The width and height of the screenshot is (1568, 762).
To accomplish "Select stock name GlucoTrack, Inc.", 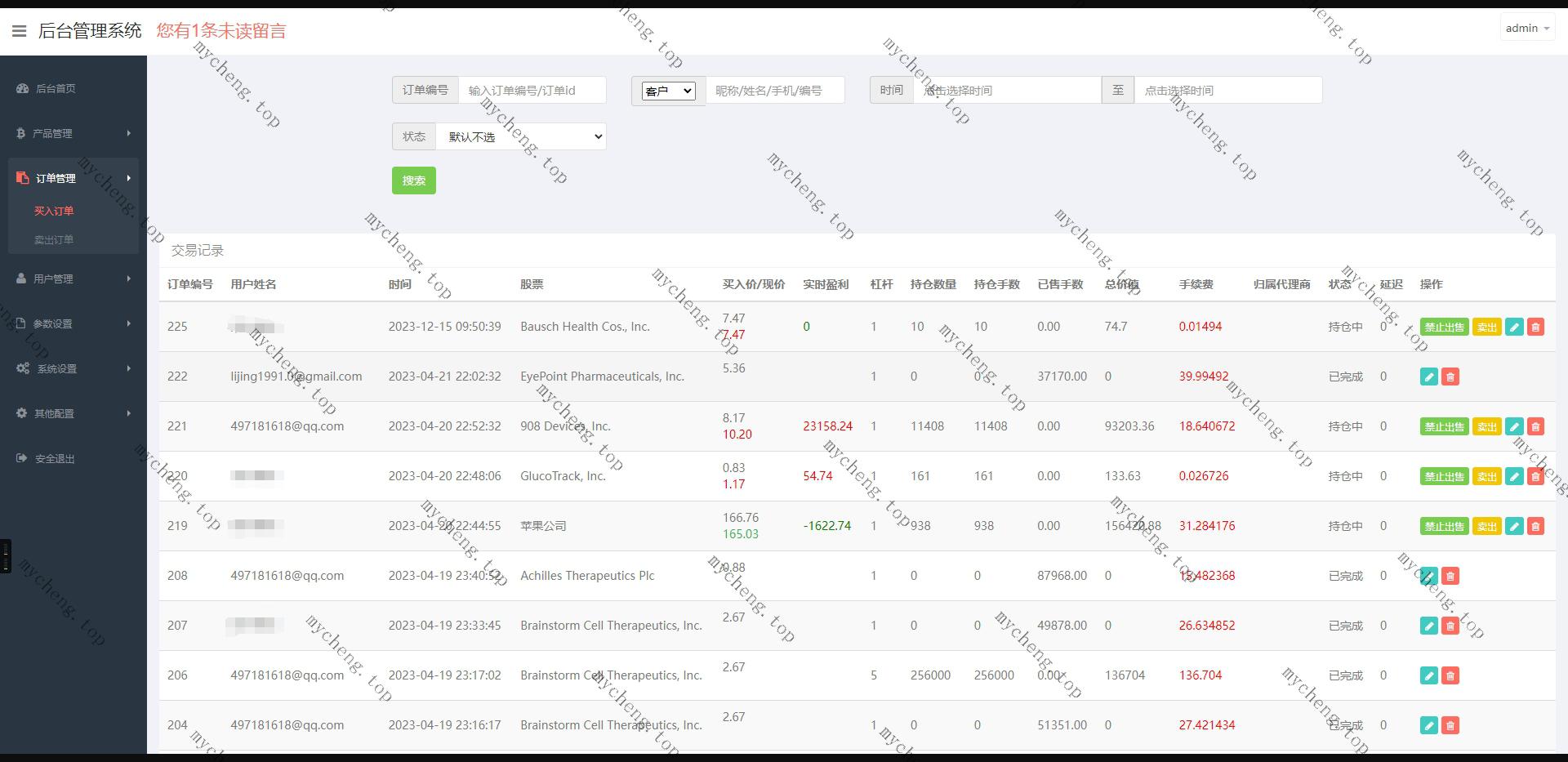I will tap(563, 476).
